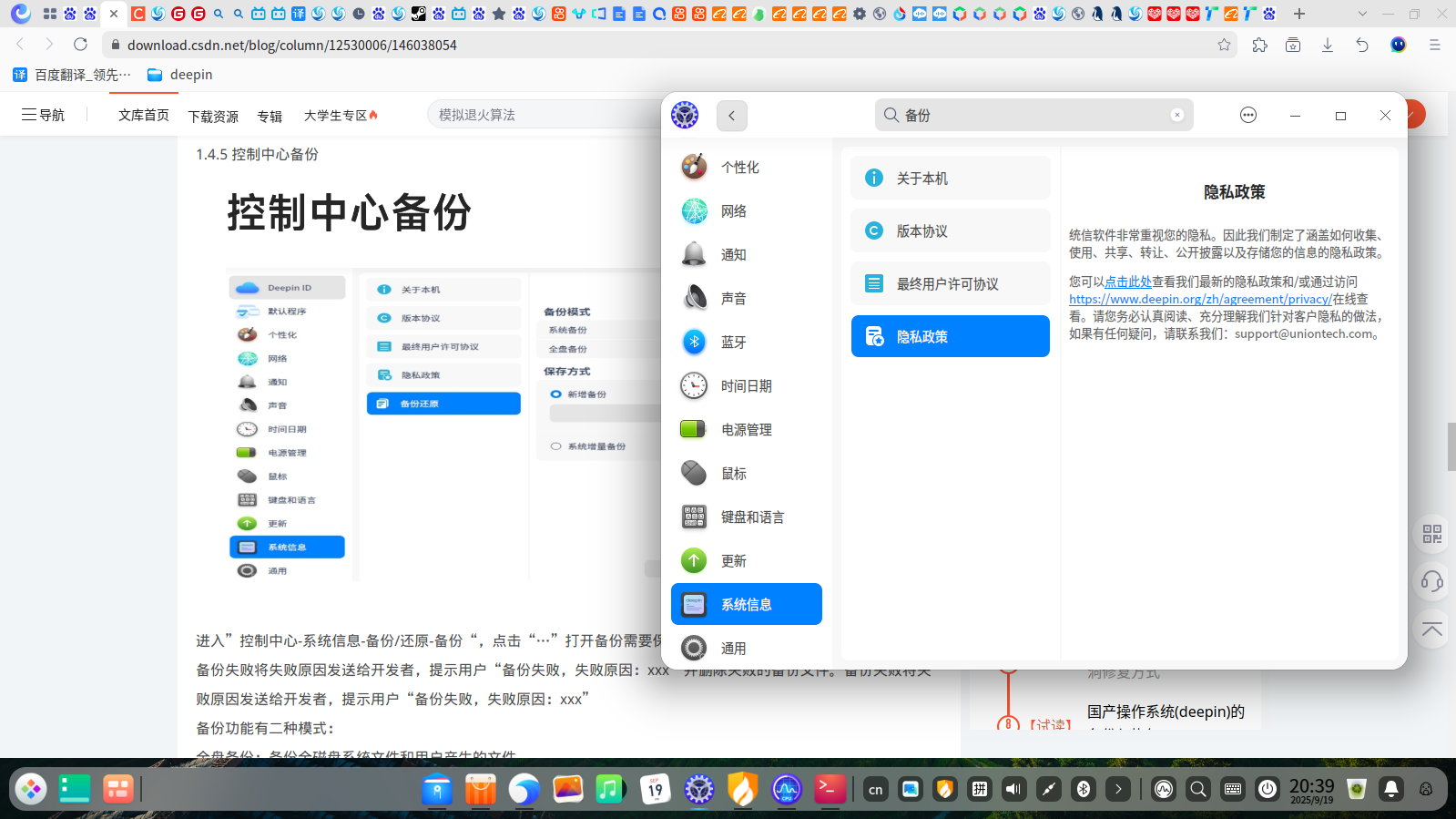Viewport: 1456px width, 819px height.
Task: Click the Control Center back arrow button
Action: (x=731, y=116)
